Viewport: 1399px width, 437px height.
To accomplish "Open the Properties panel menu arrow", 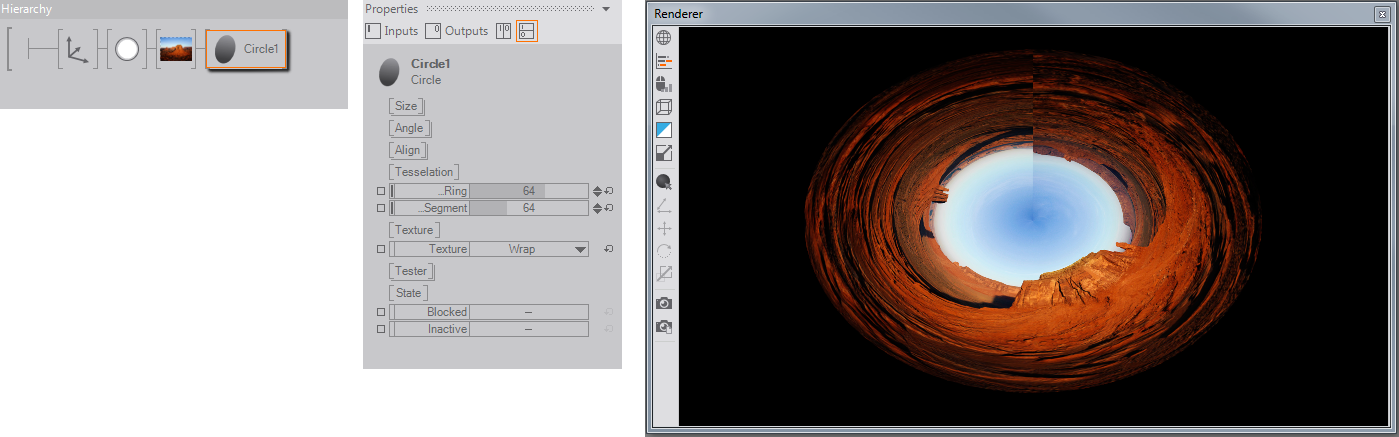I will click(606, 9).
